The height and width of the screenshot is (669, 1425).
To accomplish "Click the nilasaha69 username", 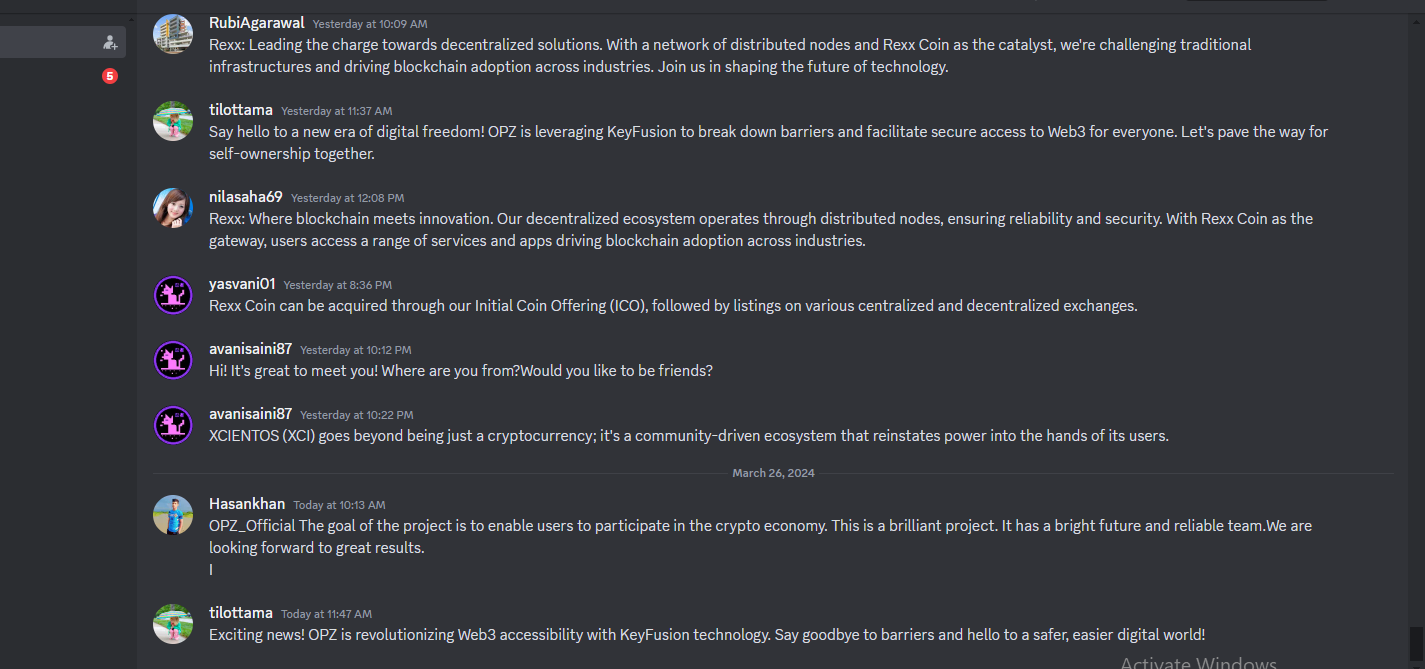I will tap(246, 197).
